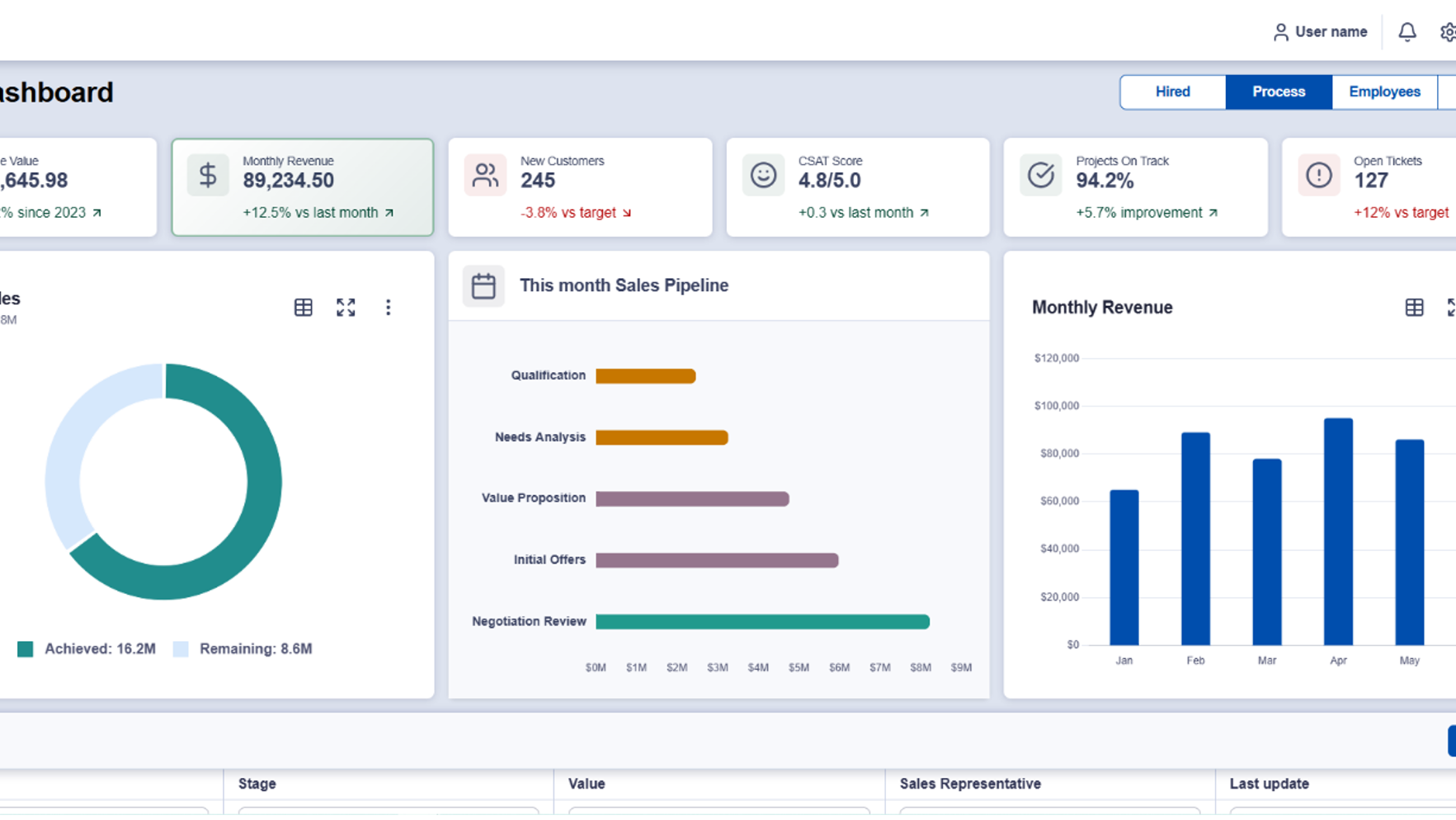Select the Process tab
The width and height of the screenshot is (1456, 820).
[1278, 92]
